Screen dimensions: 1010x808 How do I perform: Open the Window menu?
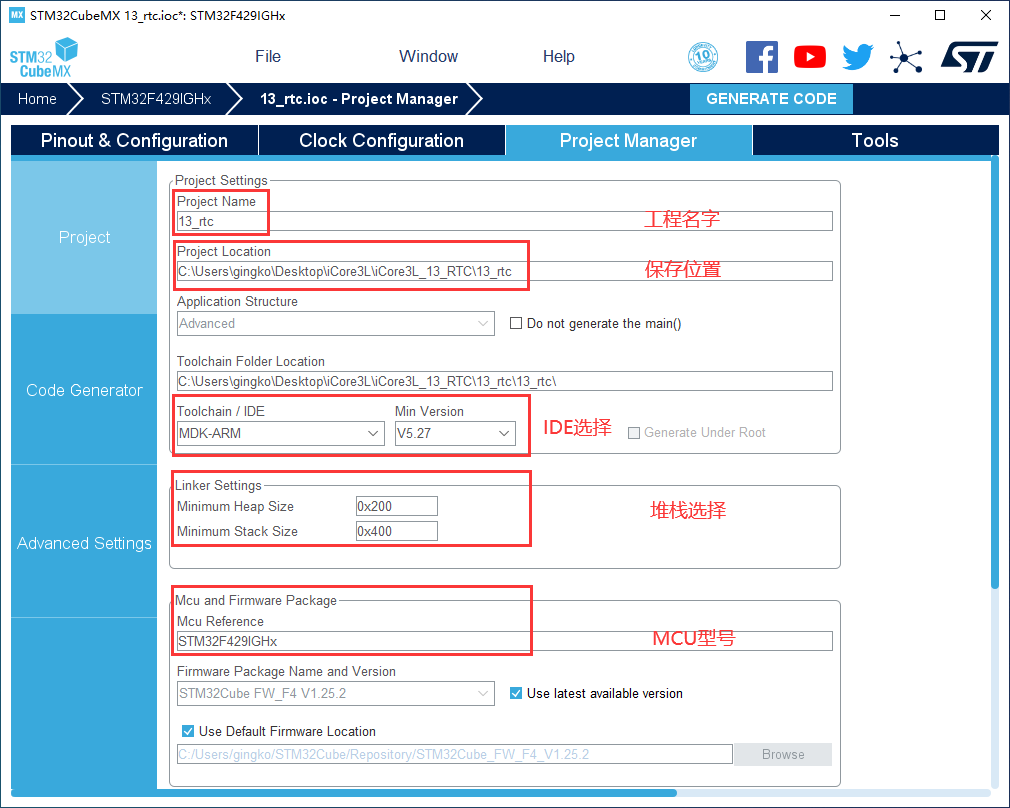pyautogui.click(x=428, y=57)
